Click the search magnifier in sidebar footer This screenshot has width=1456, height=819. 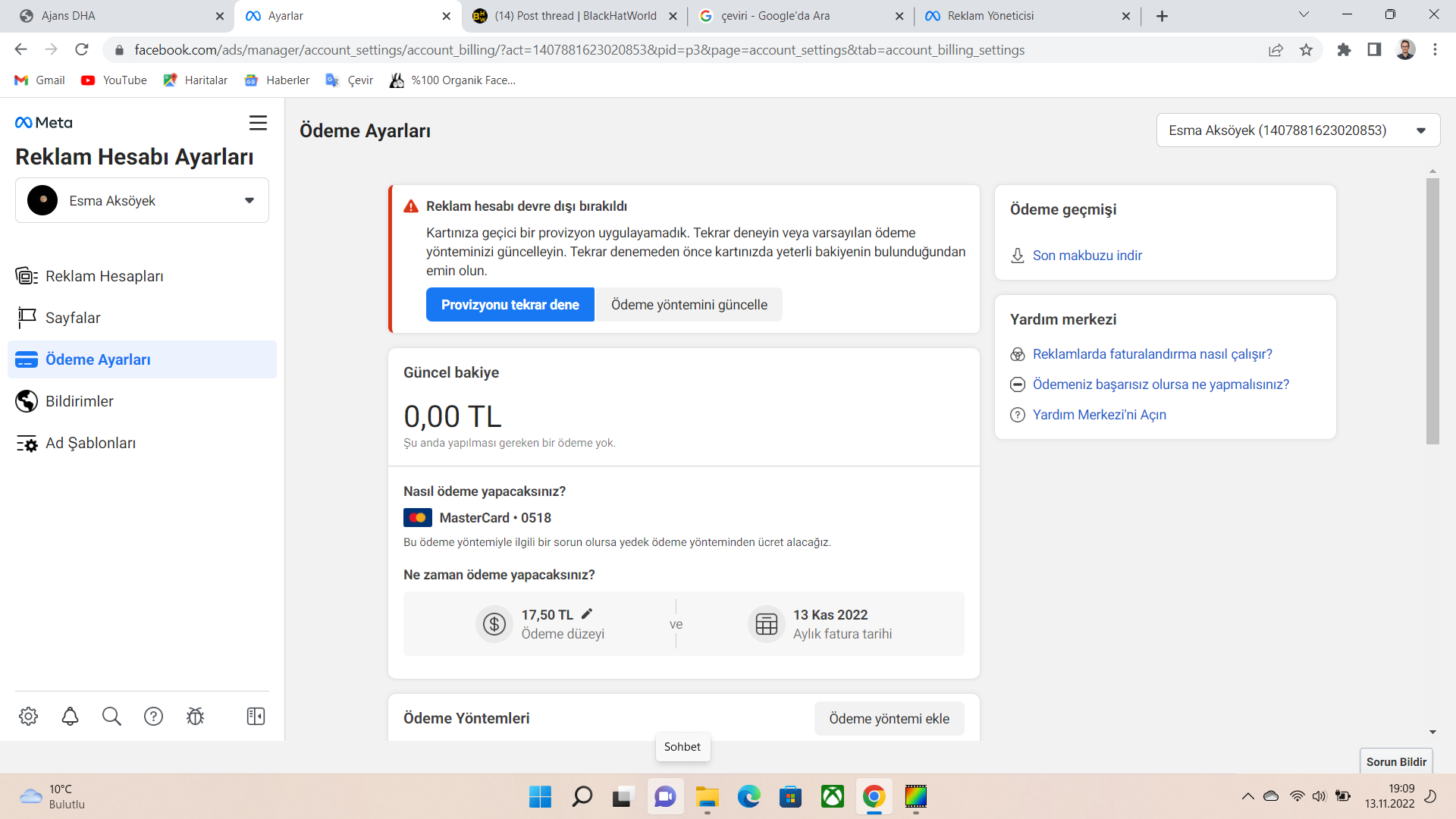pyautogui.click(x=111, y=716)
